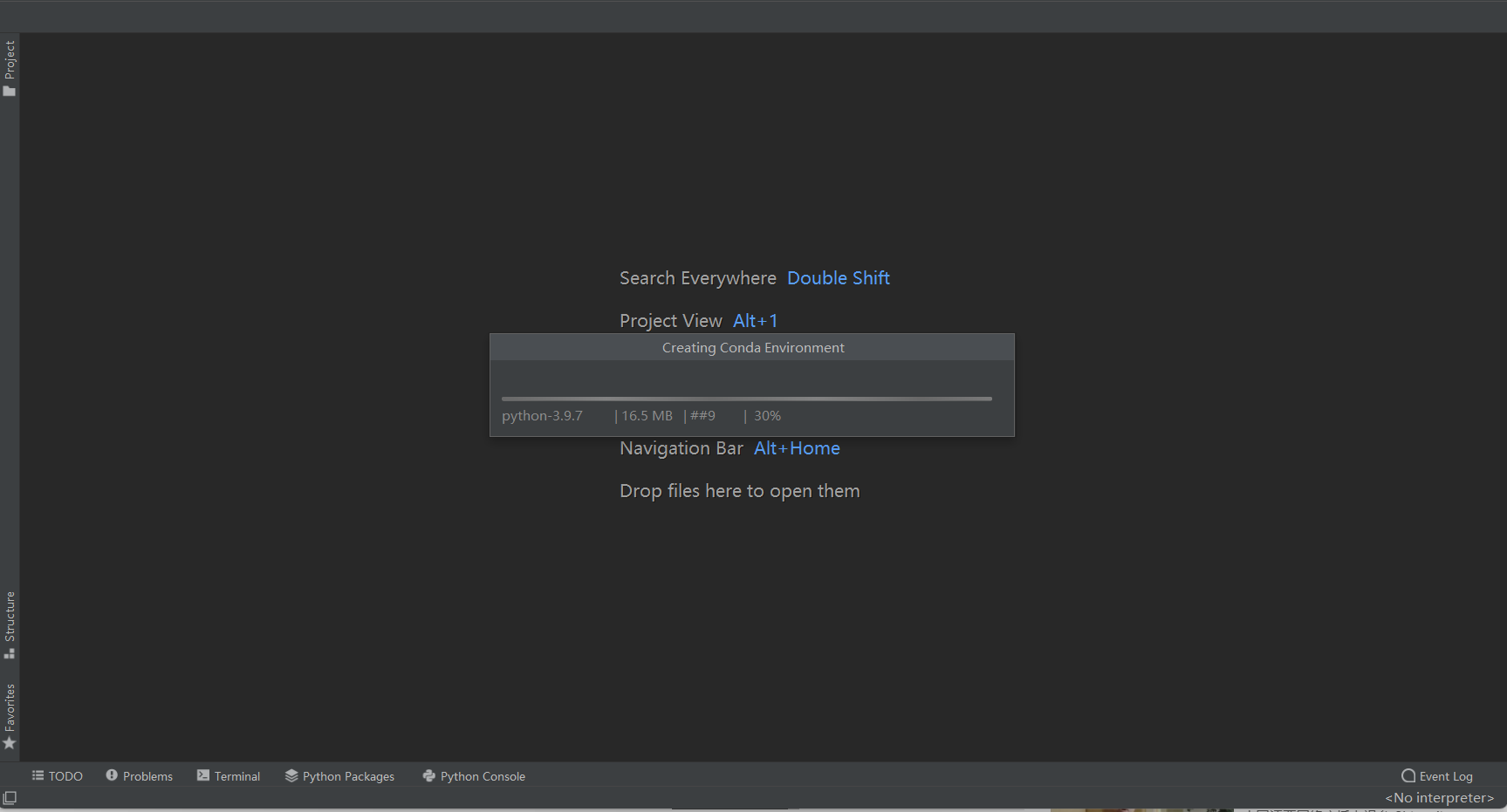This screenshot has height=812, width=1507.
Task: Click the Alt+1 shortcut hint
Action: point(756,321)
